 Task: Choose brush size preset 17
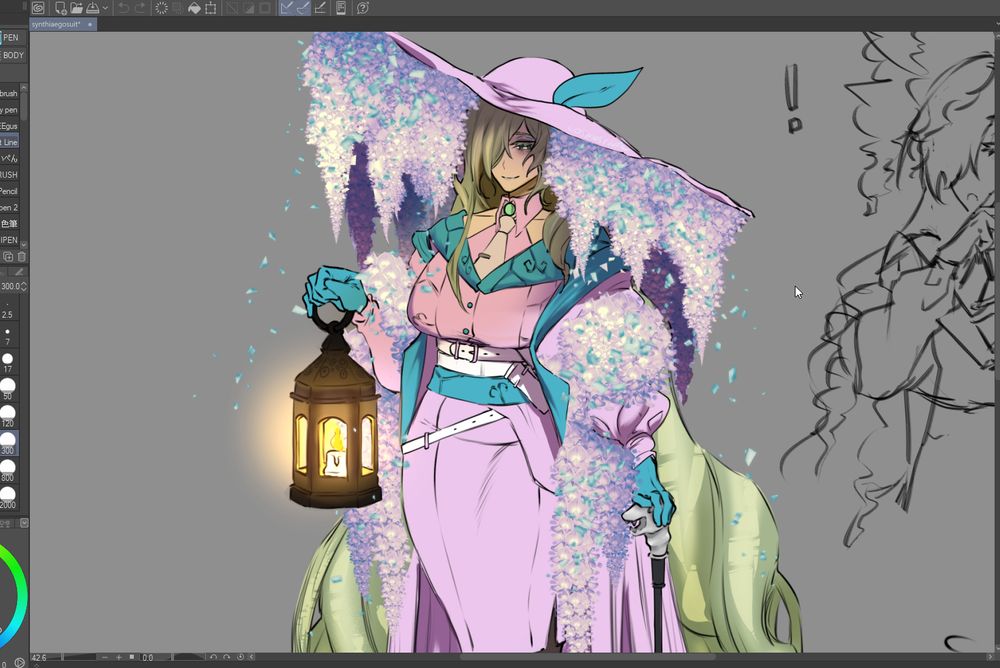tap(8, 363)
